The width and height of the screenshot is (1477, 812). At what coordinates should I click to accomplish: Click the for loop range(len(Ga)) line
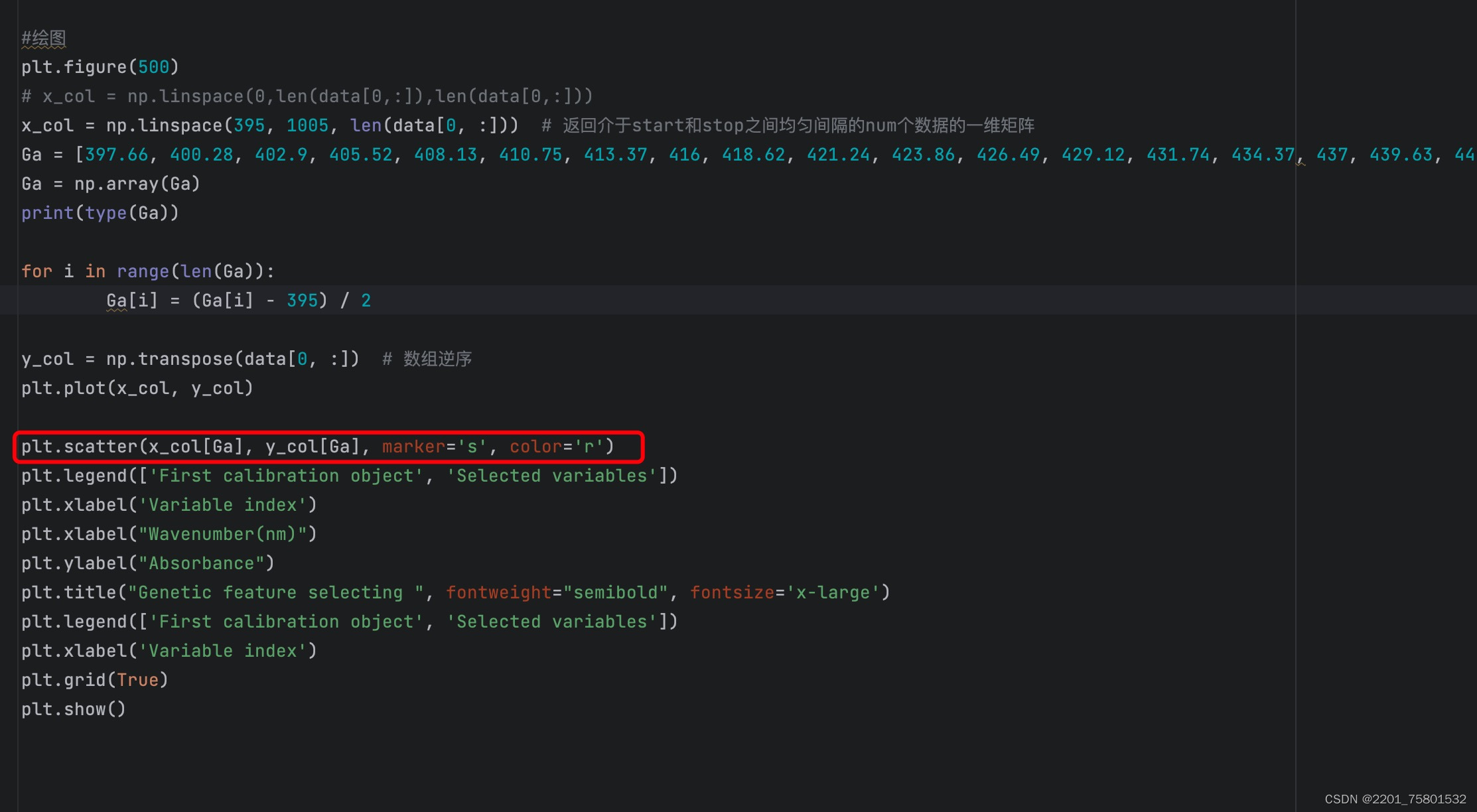coord(147,271)
